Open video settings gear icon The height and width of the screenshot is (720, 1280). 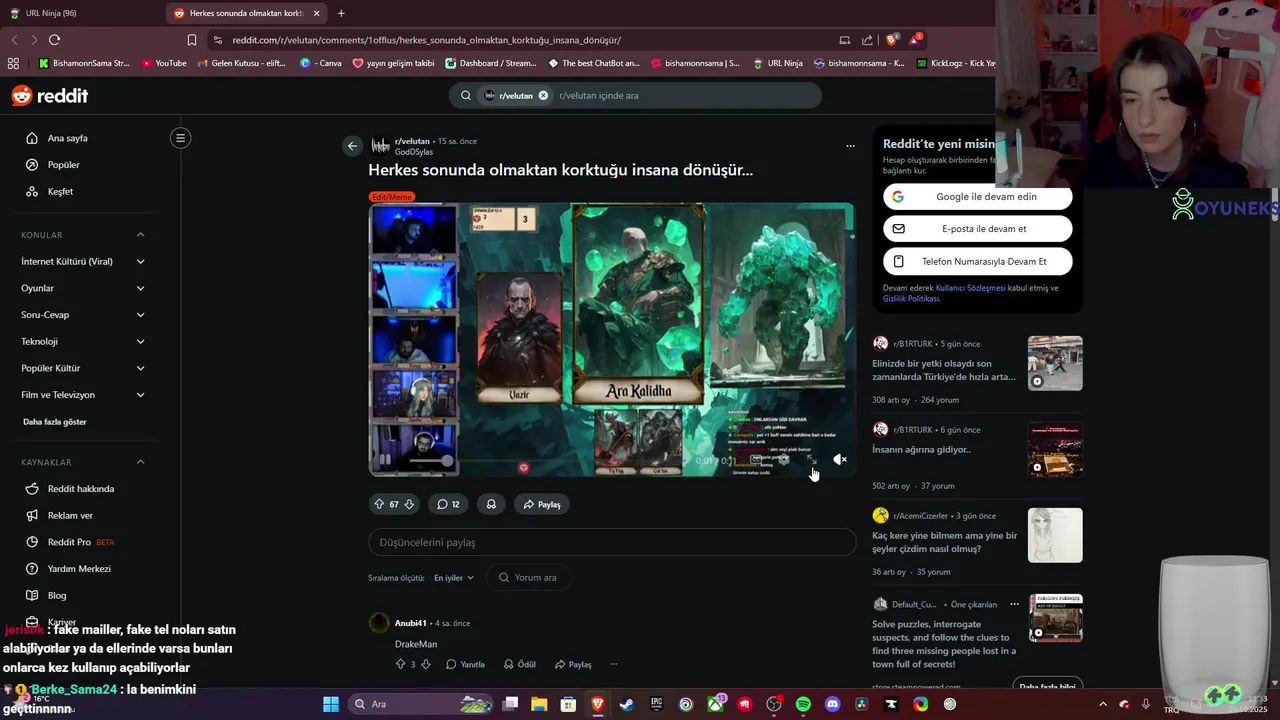[x=784, y=460]
